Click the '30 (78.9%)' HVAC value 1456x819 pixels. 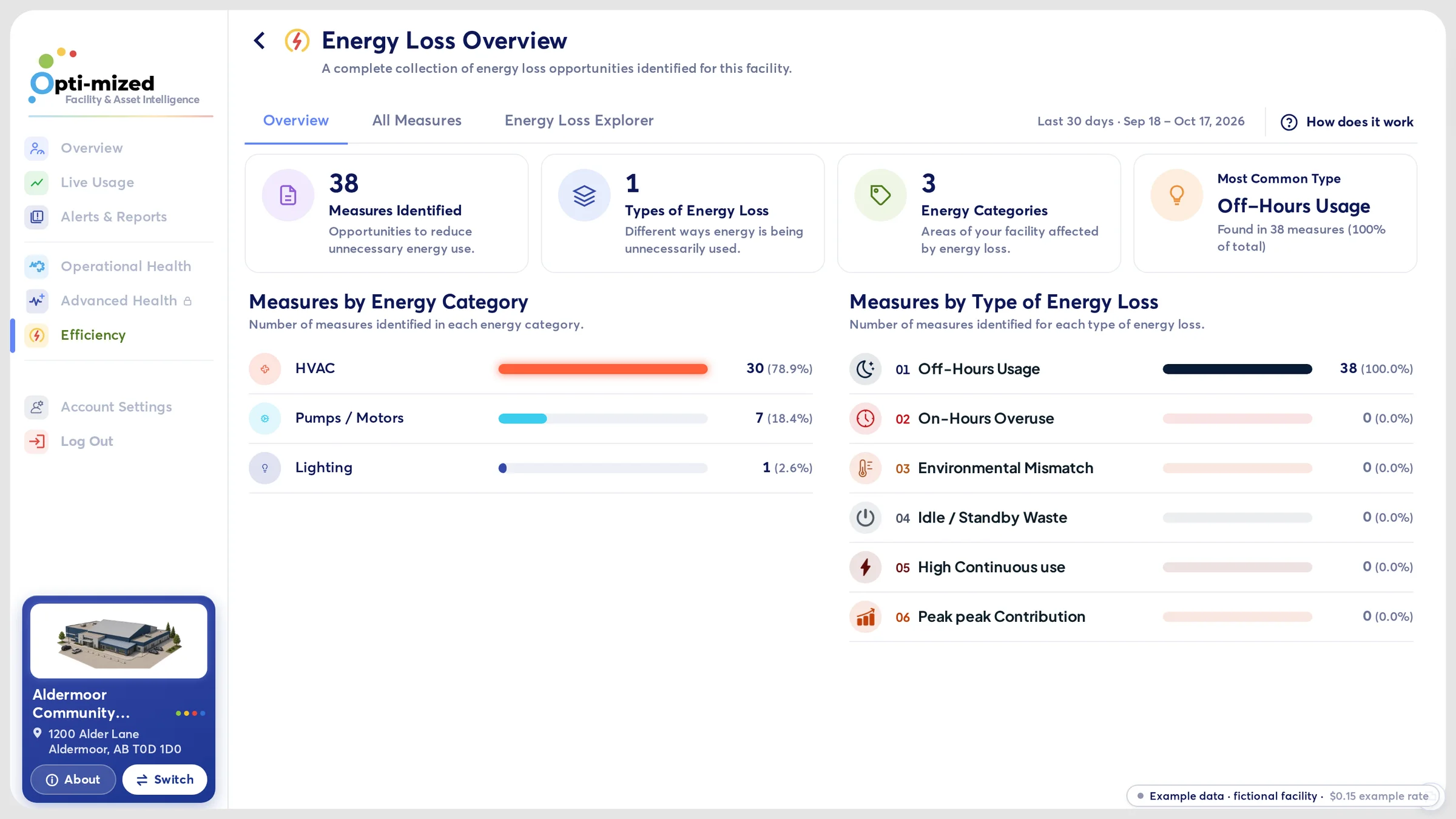(779, 368)
